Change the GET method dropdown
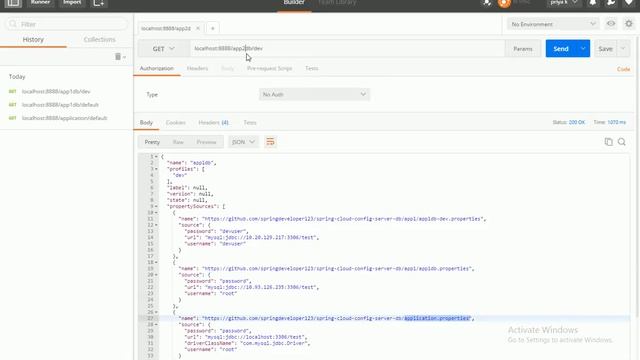 [x=163, y=49]
